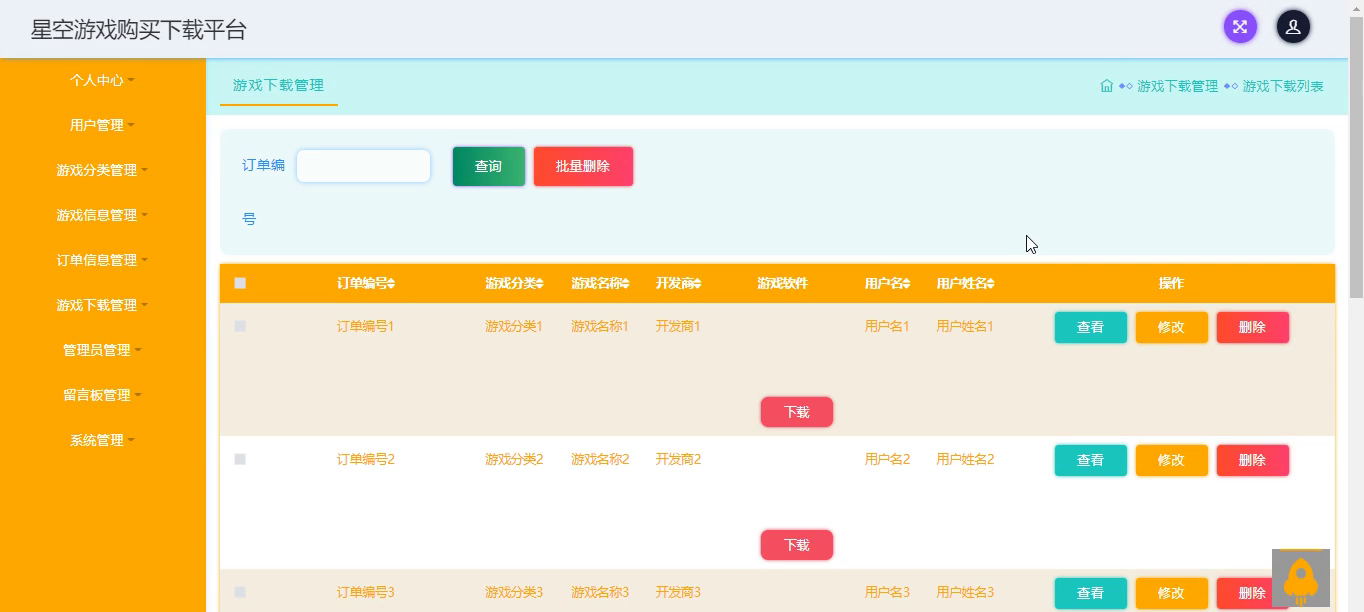Open the 订单信息管理 sidebar menu
Viewport: 1364px width, 612px height.
click(x=103, y=260)
